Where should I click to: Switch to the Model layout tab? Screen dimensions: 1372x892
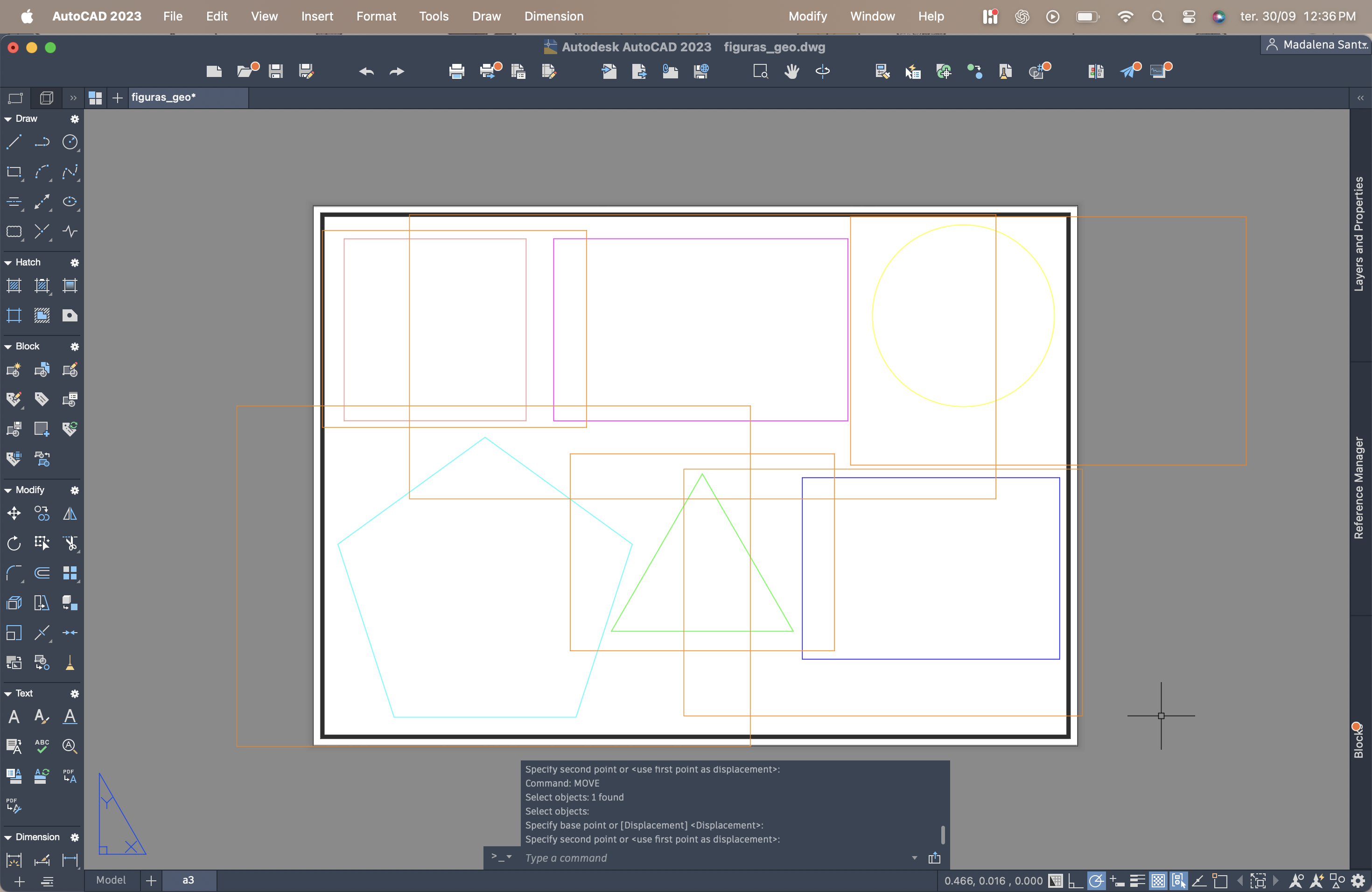coord(111,880)
